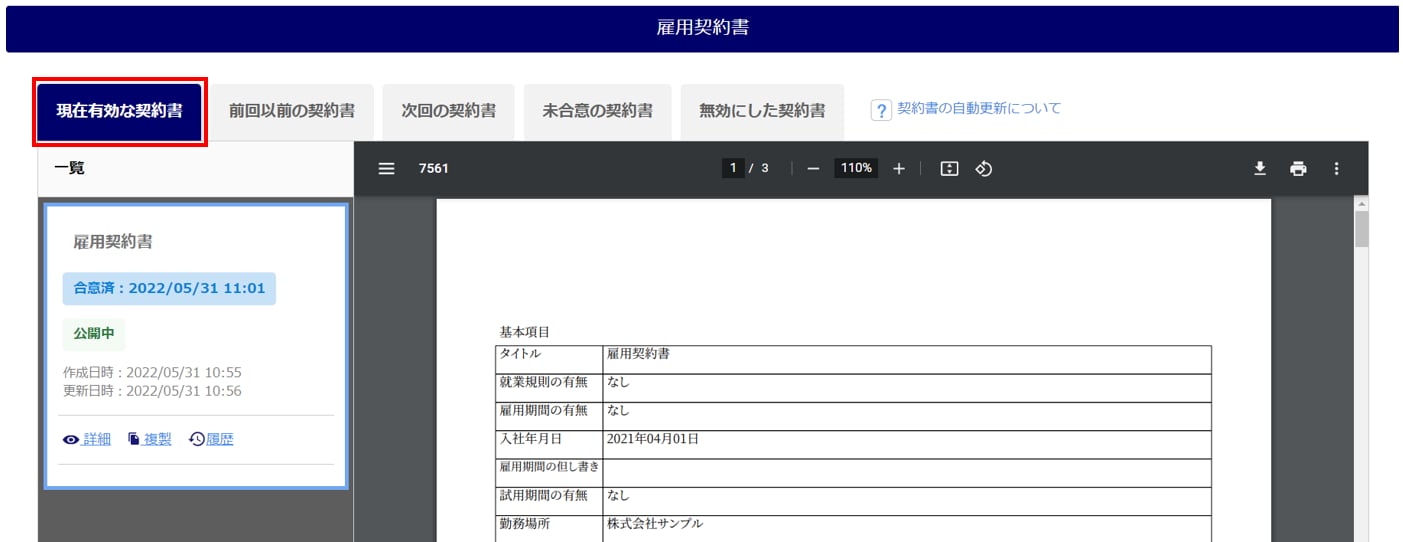1403x542 pixels.
Task: Open the 次回の契約書 tab
Action: coord(448,111)
